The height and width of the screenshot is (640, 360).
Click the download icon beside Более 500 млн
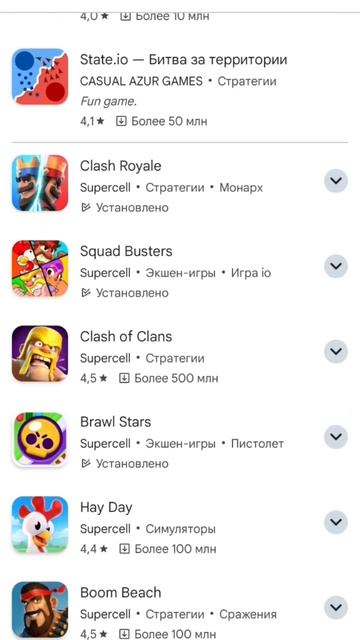point(124,378)
